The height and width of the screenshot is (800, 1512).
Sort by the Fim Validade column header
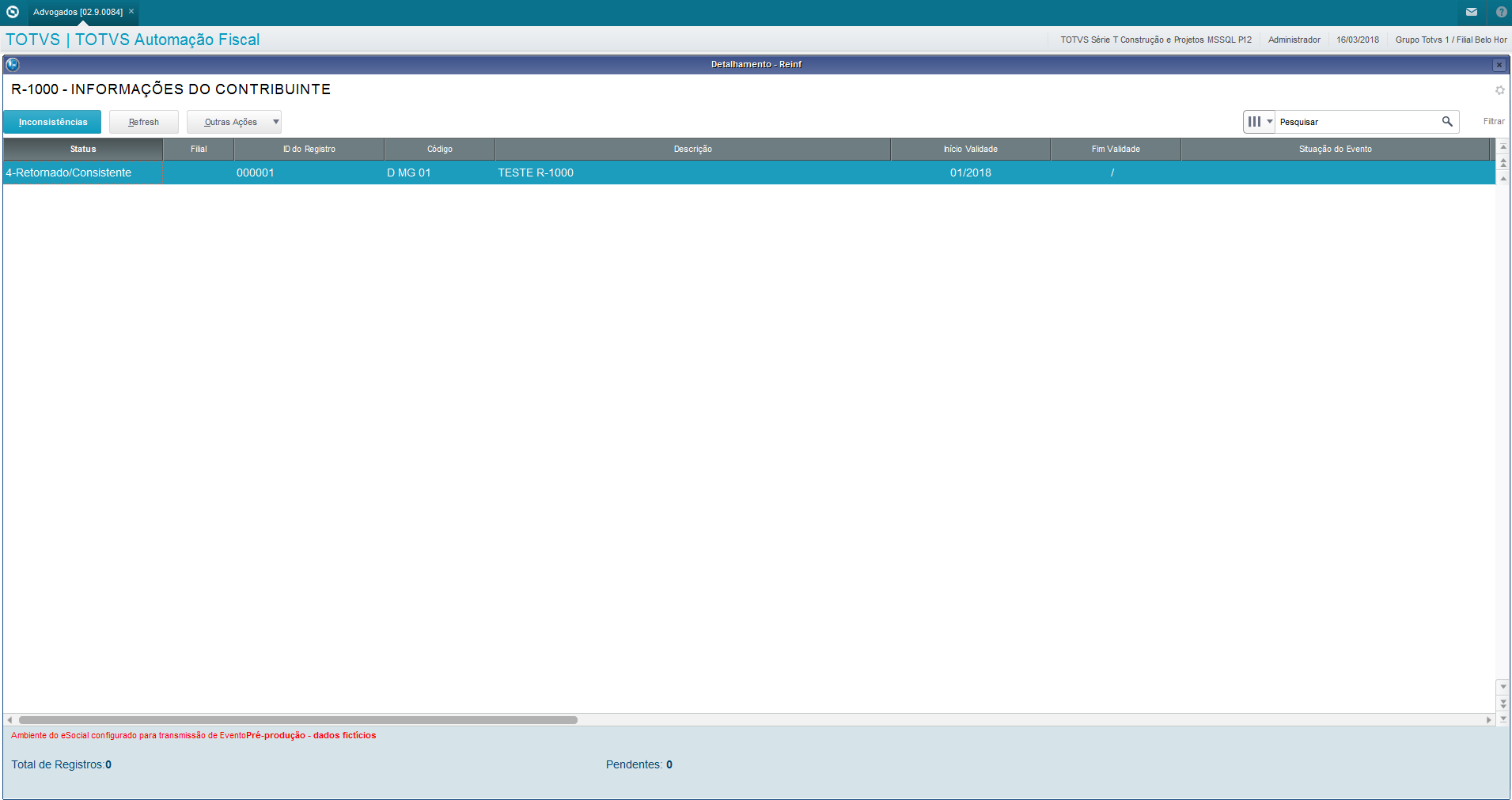1116,149
